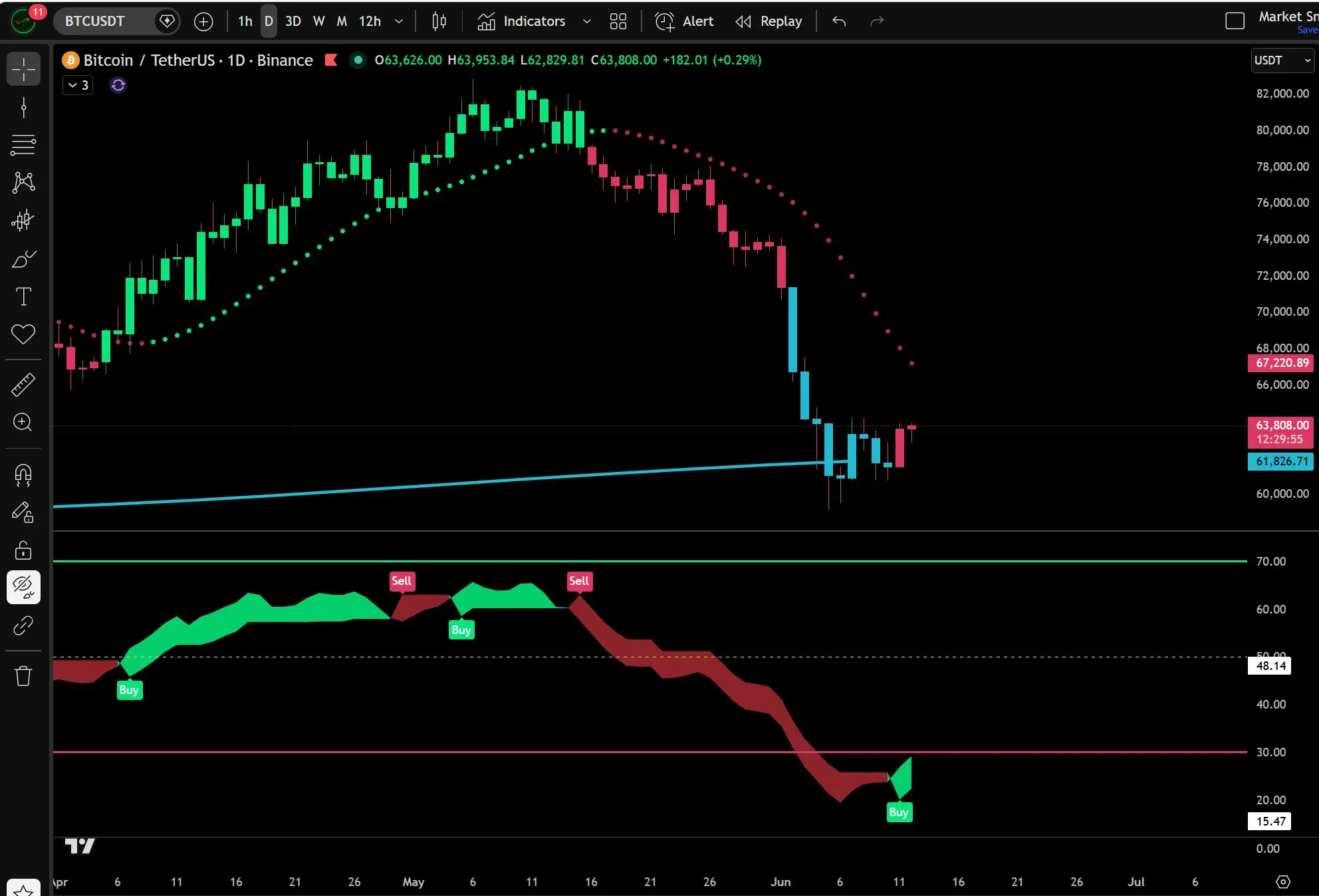The height and width of the screenshot is (896, 1319).
Task: Click the refresh icon beside legend toggle
Action: click(x=118, y=85)
